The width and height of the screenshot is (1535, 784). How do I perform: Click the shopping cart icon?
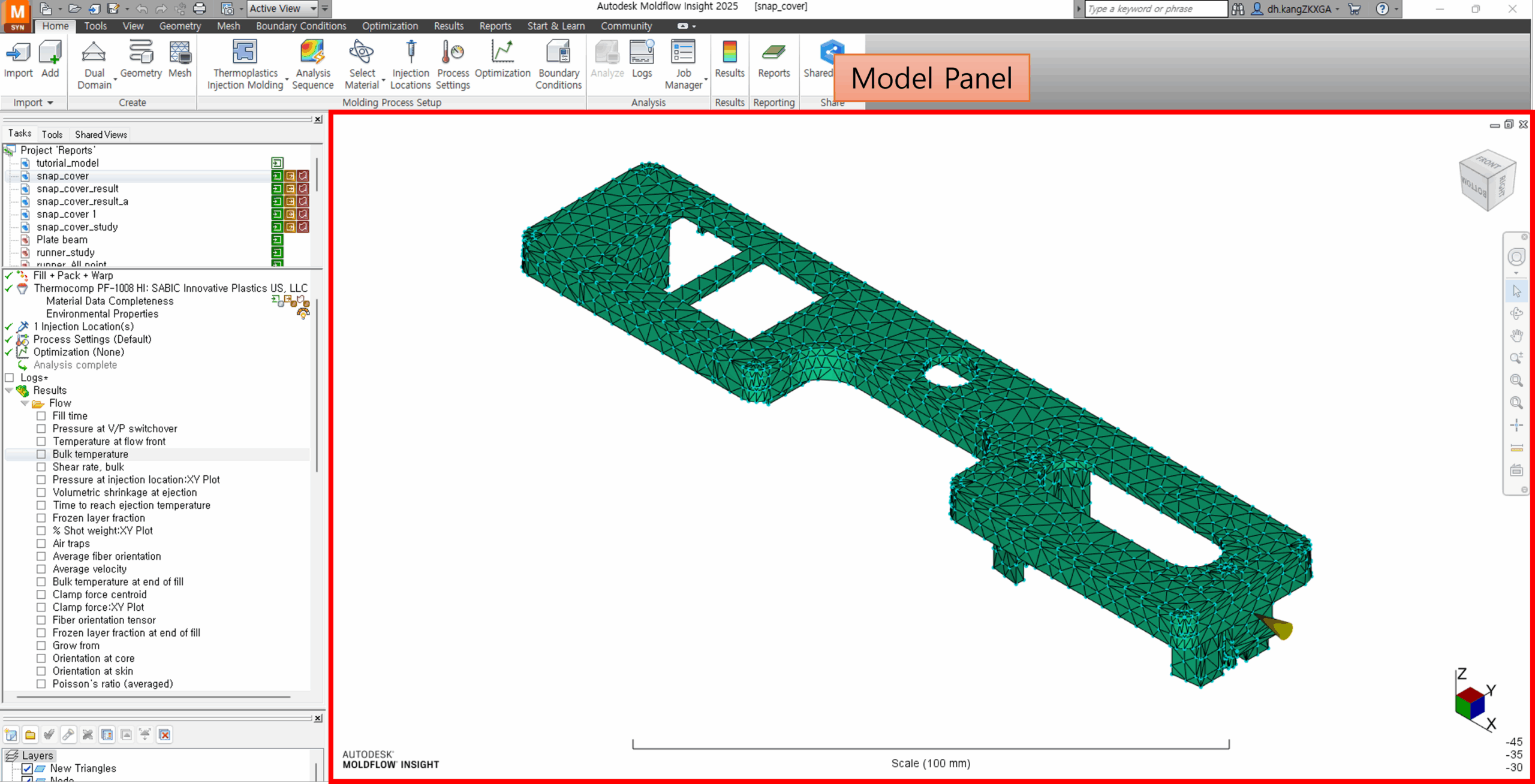coord(1354,8)
